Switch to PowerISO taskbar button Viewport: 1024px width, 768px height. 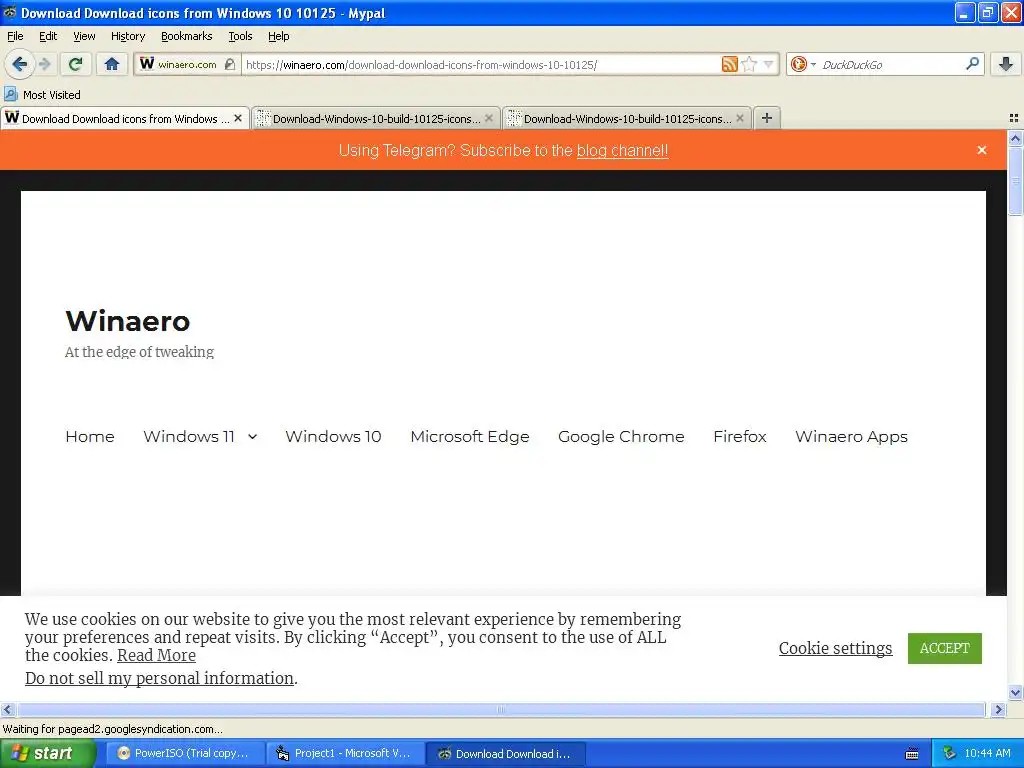click(x=185, y=753)
